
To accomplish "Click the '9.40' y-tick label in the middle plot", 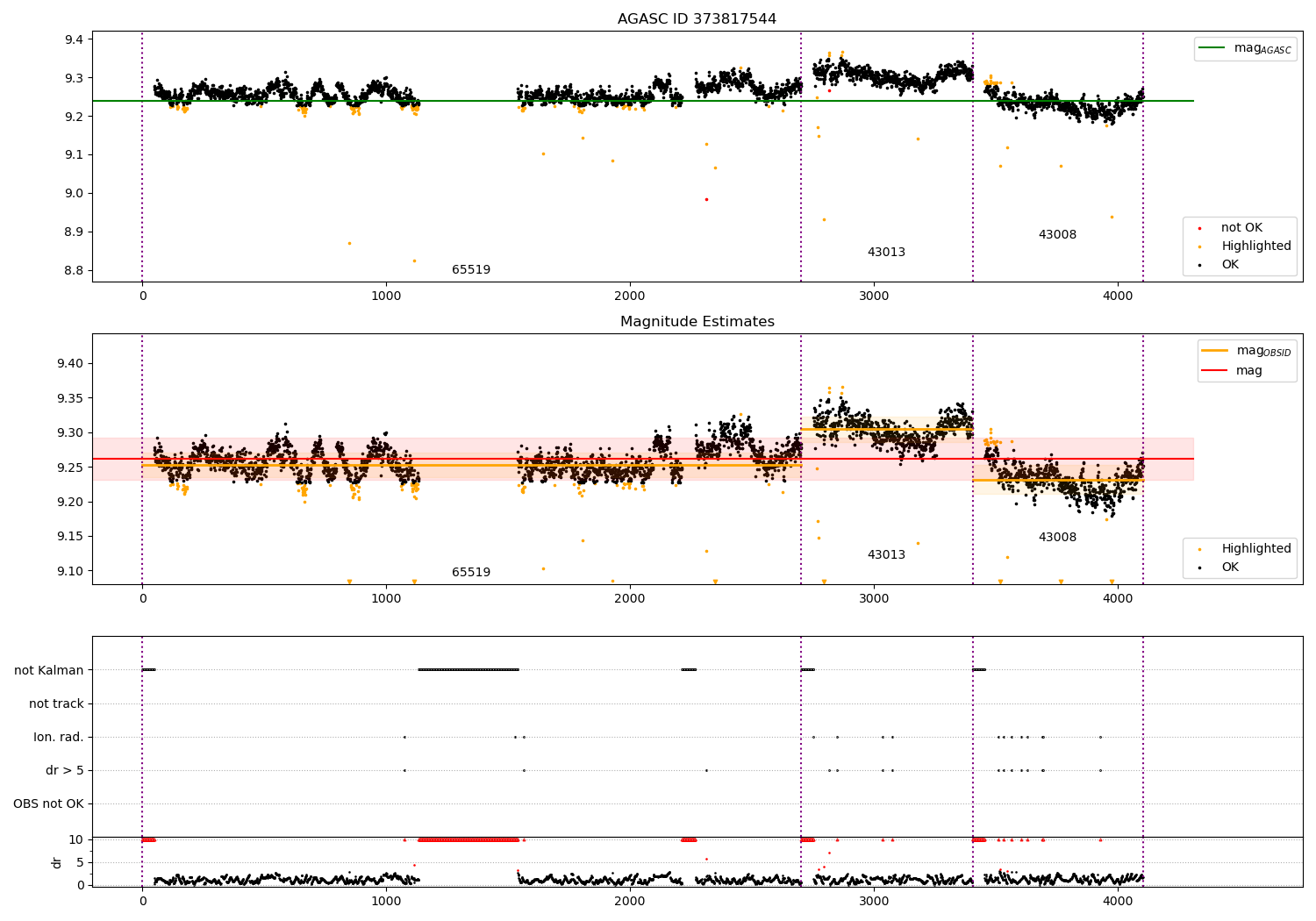I will 70,364.
